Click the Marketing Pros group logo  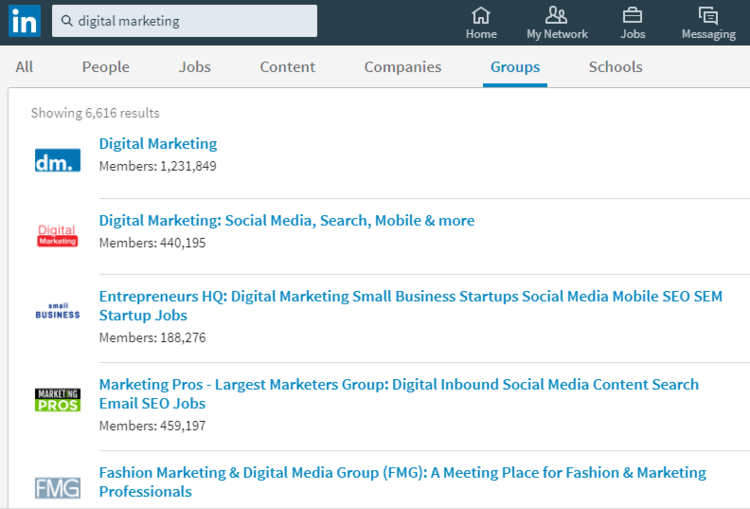coord(57,400)
